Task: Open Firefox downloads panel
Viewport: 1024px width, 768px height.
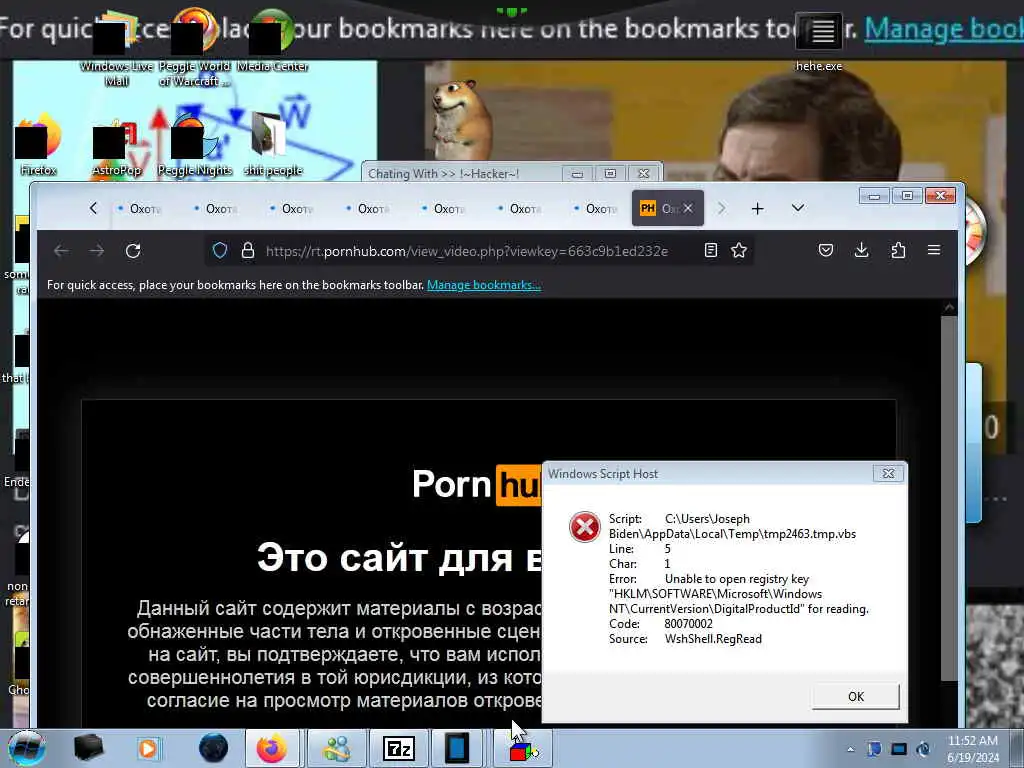Action: point(861,250)
